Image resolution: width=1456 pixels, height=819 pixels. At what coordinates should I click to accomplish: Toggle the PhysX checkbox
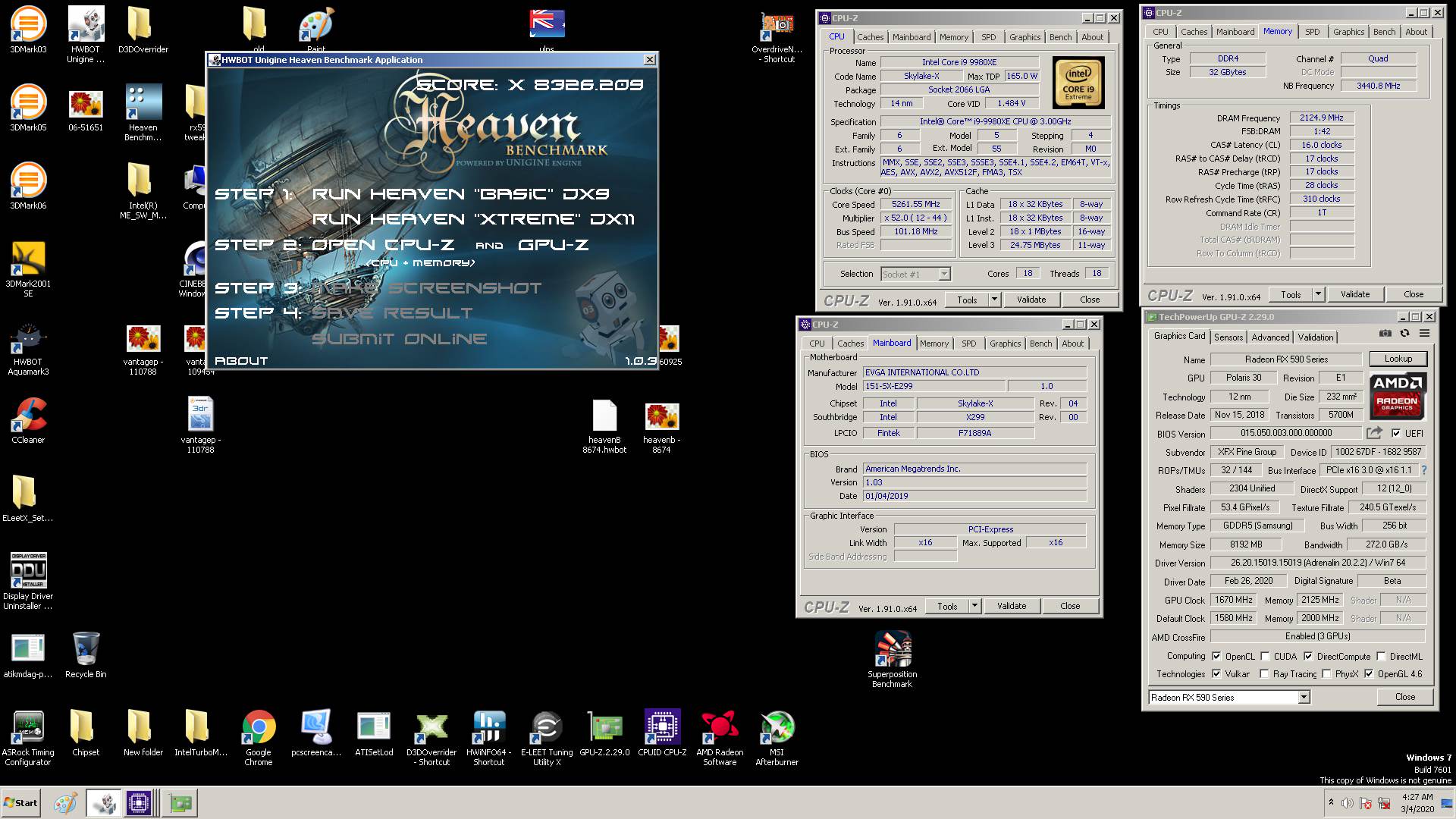tap(1326, 673)
